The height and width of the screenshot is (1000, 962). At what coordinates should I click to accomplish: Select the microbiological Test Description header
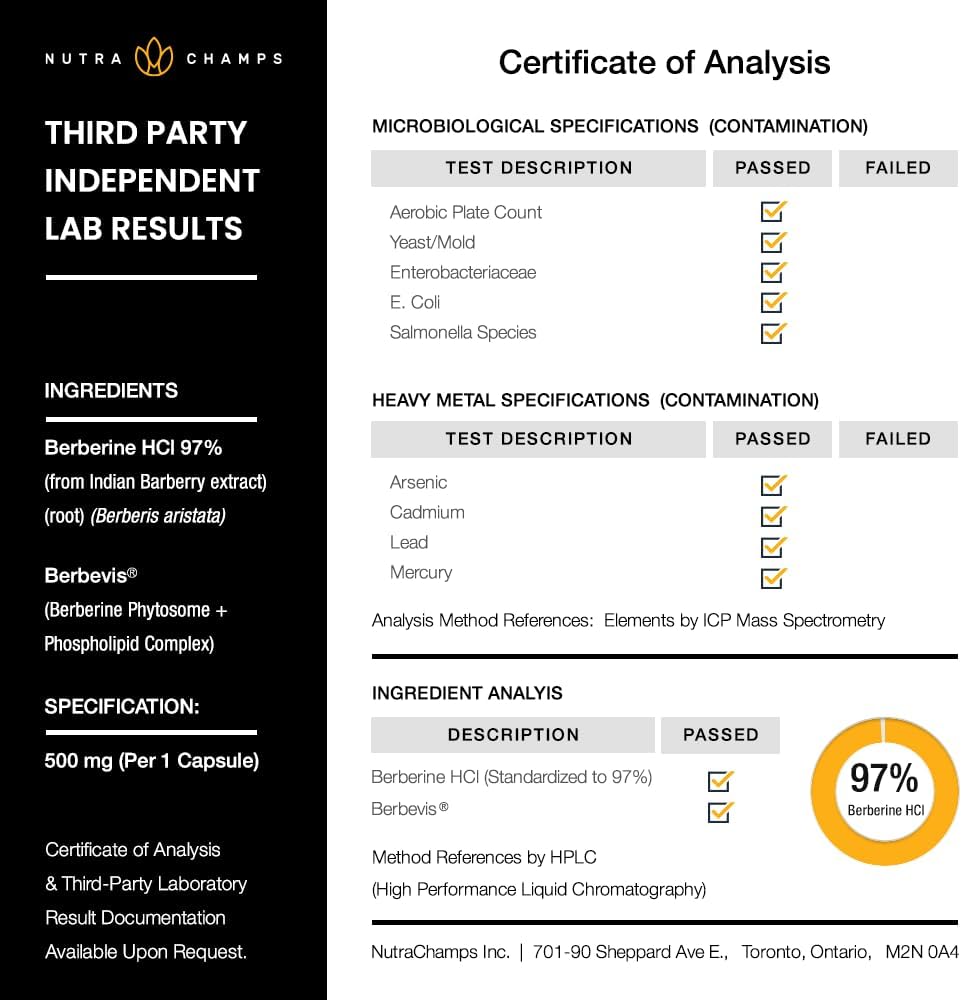point(538,168)
